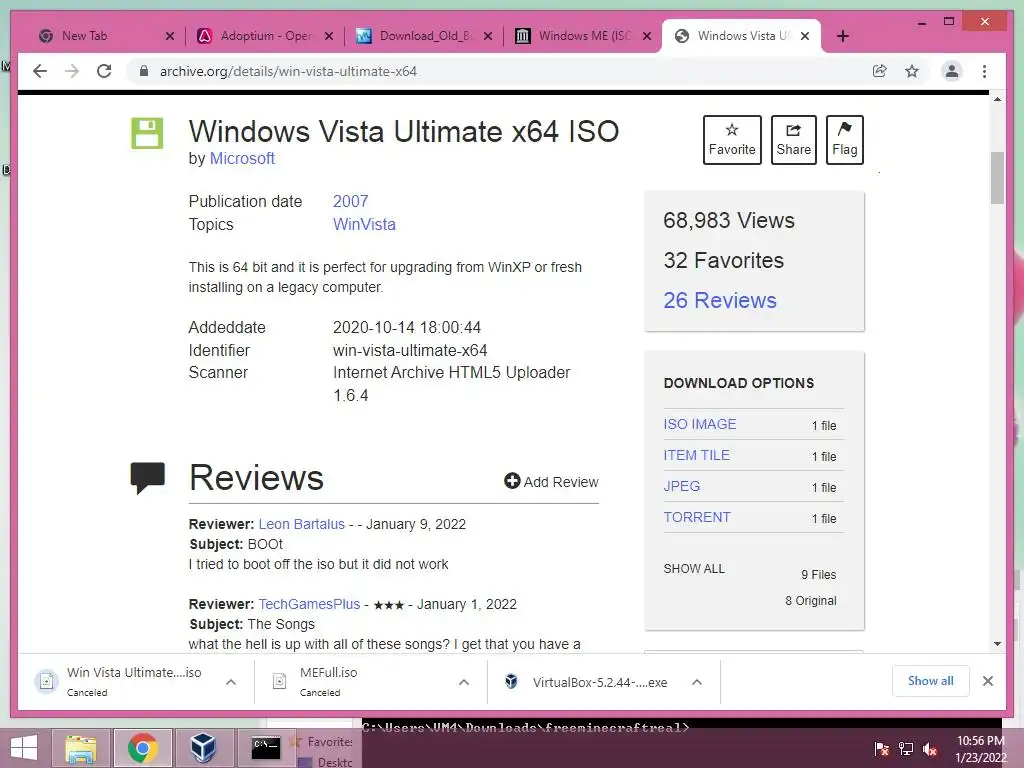The width and height of the screenshot is (1024, 768).
Task: Open VirtualBox from the taskbar
Action: coord(202,748)
